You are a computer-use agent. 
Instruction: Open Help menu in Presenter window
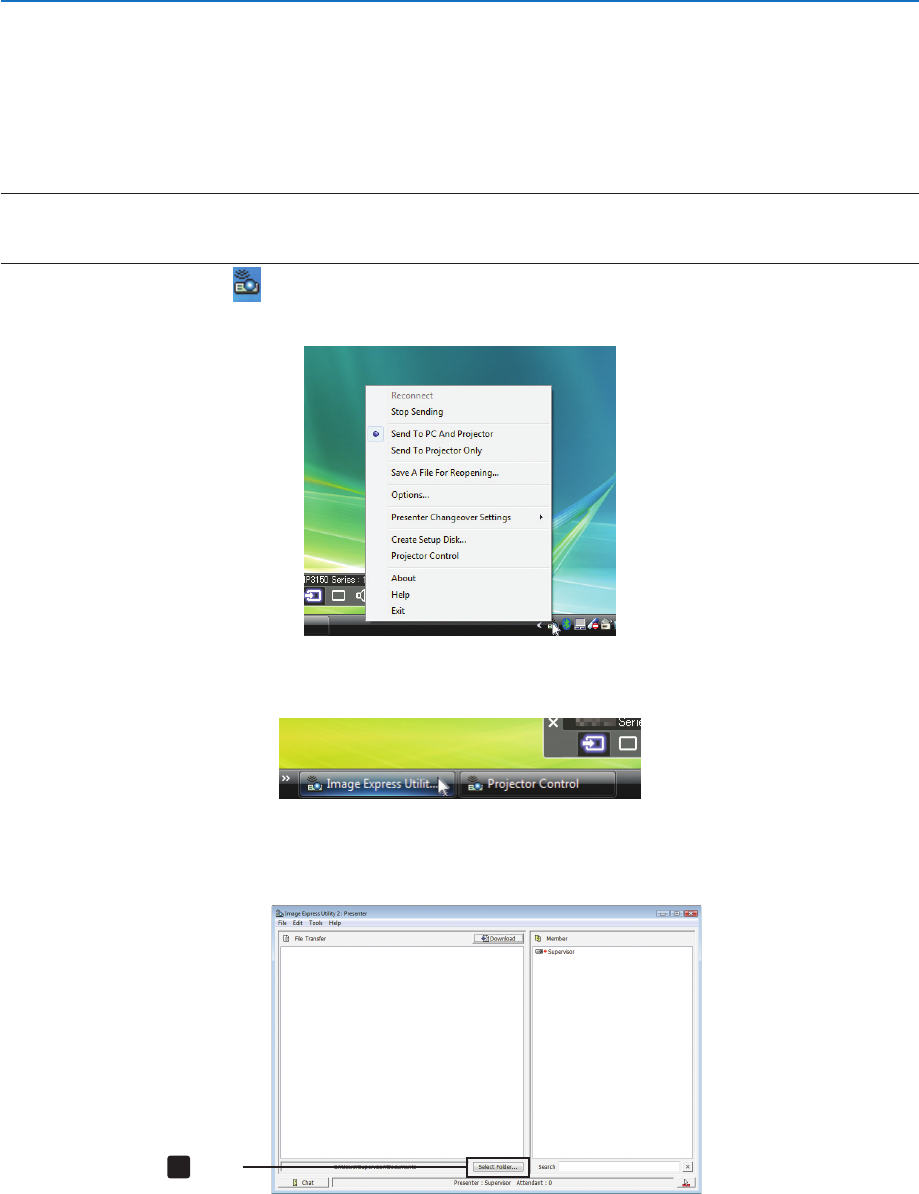coord(335,923)
